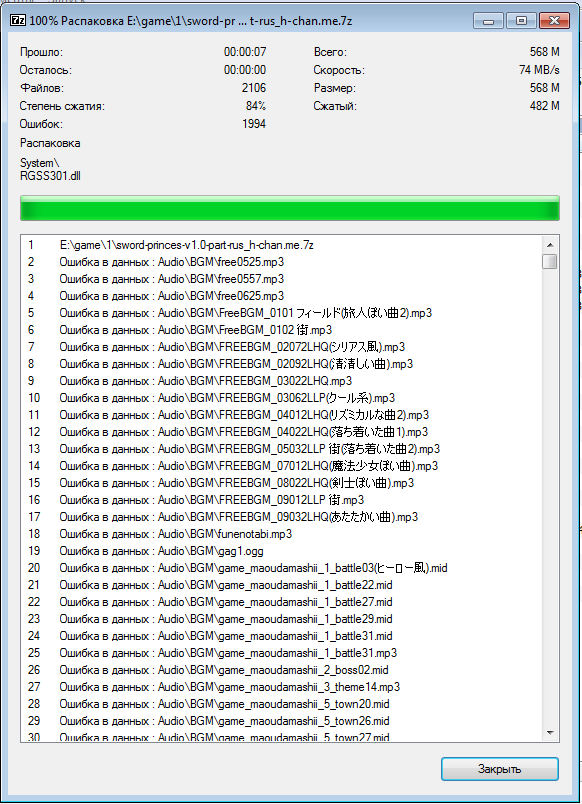
Task: Click the Скорость value 74 MB/s
Action: [539, 70]
